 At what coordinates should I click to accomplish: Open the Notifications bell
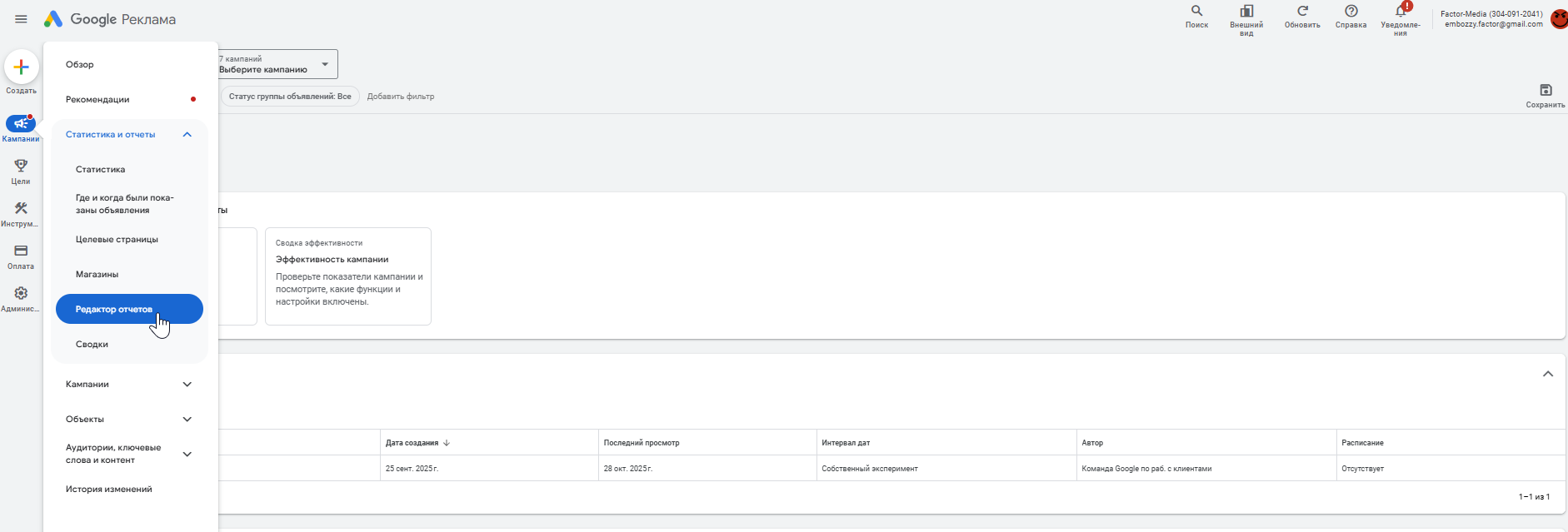coord(1401,12)
